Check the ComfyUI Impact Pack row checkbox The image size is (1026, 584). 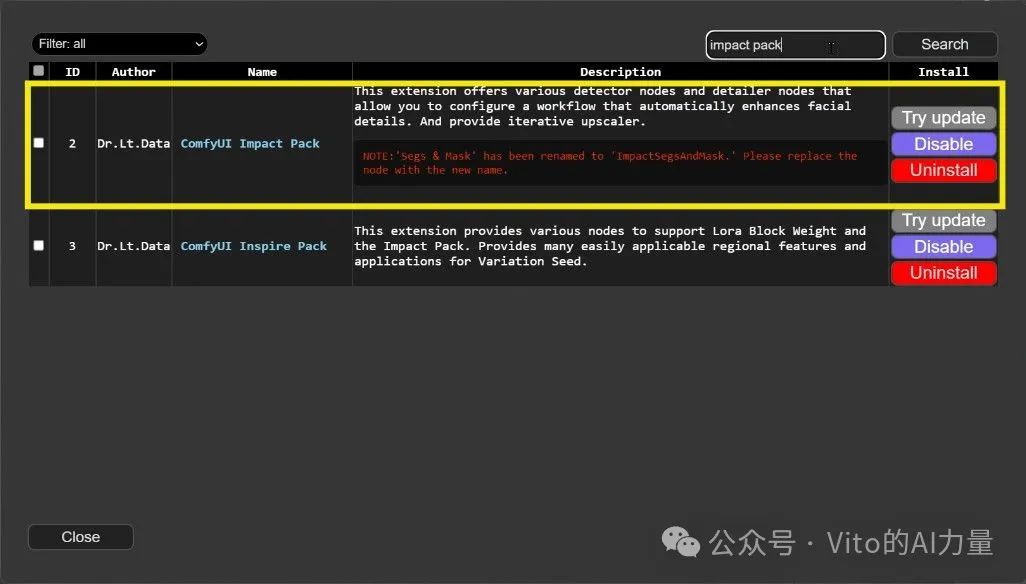(39, 143)
